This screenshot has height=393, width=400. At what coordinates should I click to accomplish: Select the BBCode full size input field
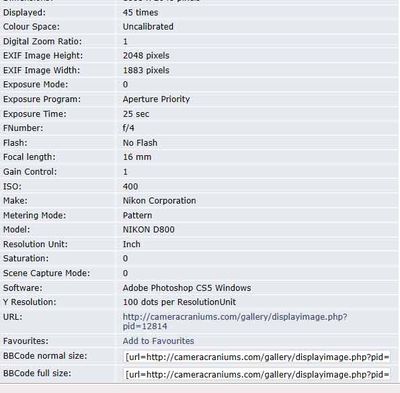pyautogui.click(x=257, y=374)
